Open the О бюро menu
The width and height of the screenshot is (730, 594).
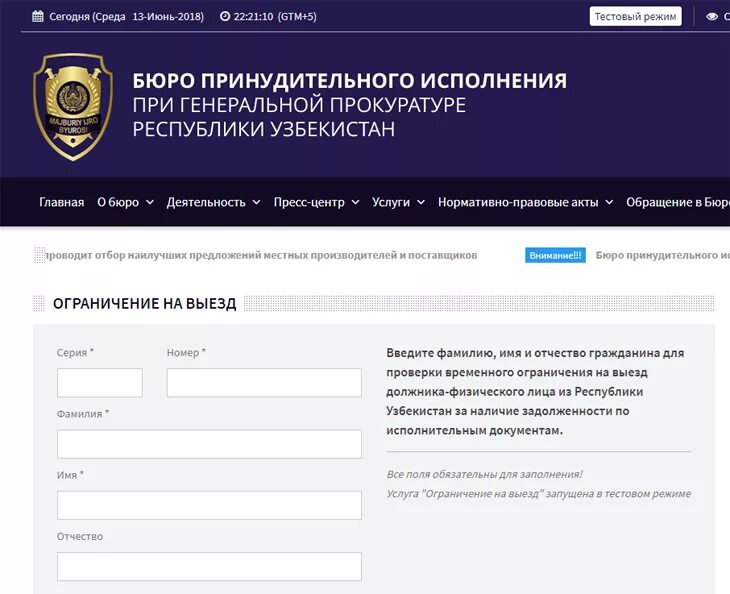(x=118, y=202)
